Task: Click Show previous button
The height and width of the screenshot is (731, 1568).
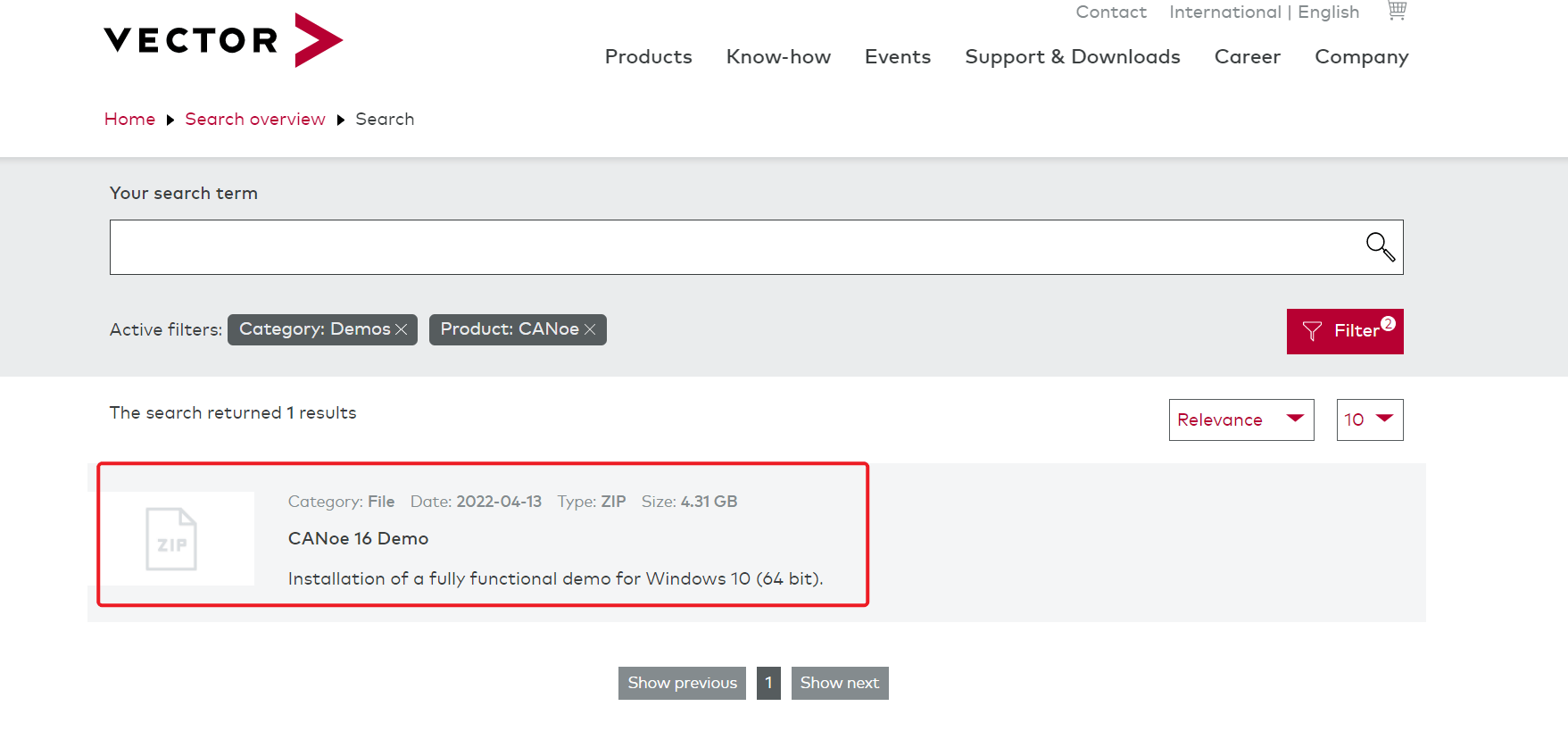Action: 682,683
